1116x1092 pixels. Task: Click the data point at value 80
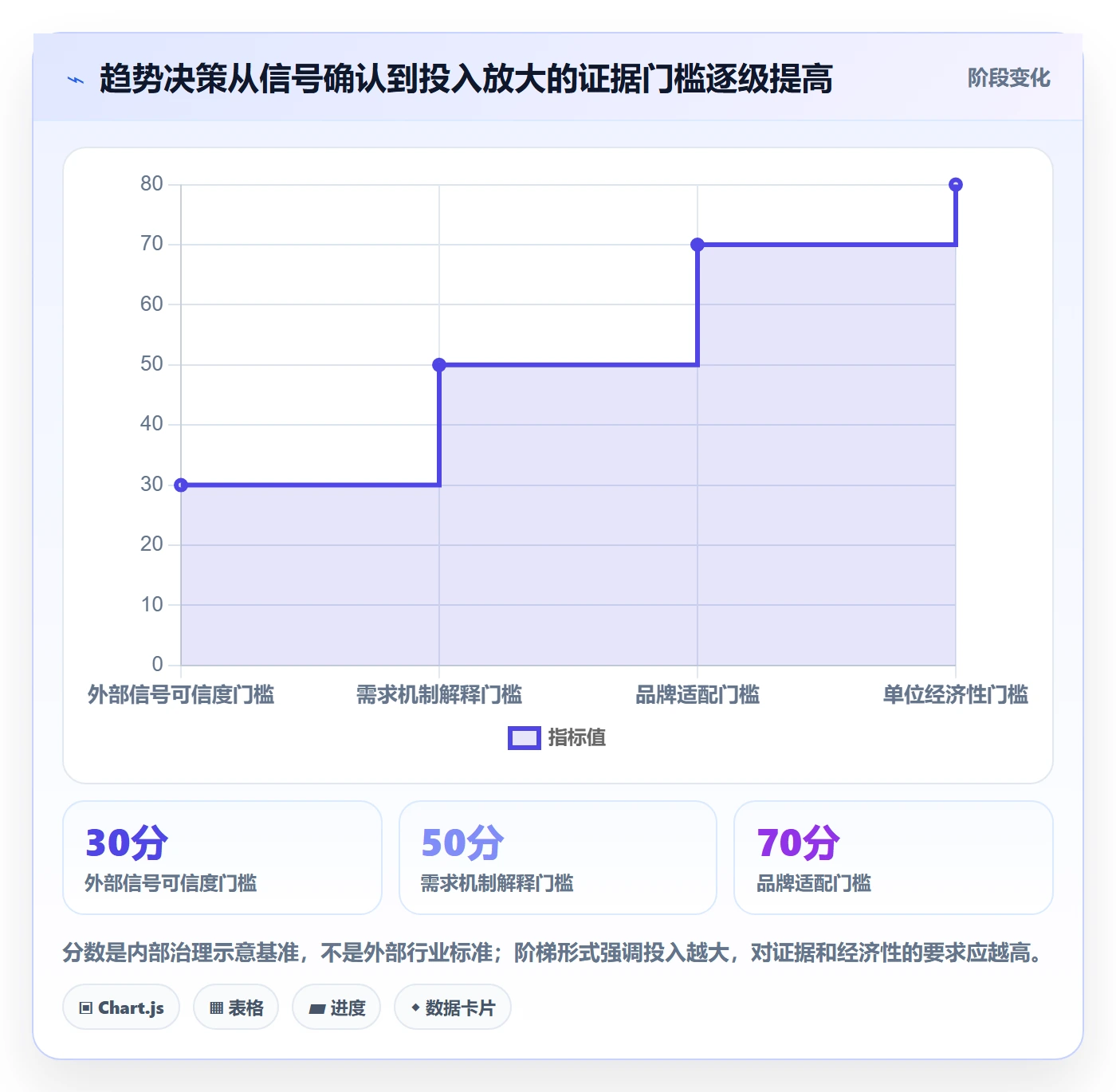(x=956, y=185)
